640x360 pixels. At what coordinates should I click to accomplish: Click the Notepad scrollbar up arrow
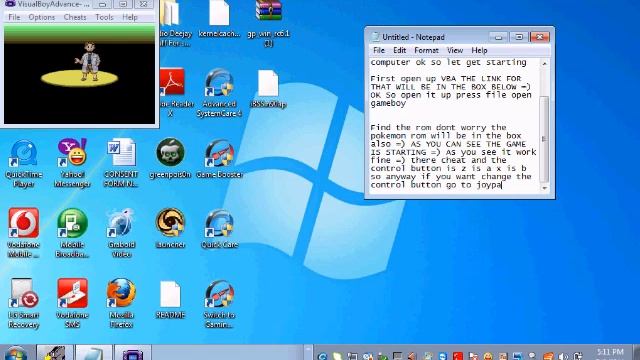544,64
